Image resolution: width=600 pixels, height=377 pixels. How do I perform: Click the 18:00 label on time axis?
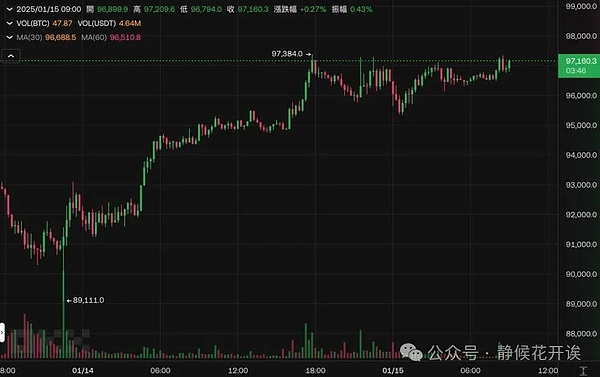pyautogui.click(x=316, y=370)
